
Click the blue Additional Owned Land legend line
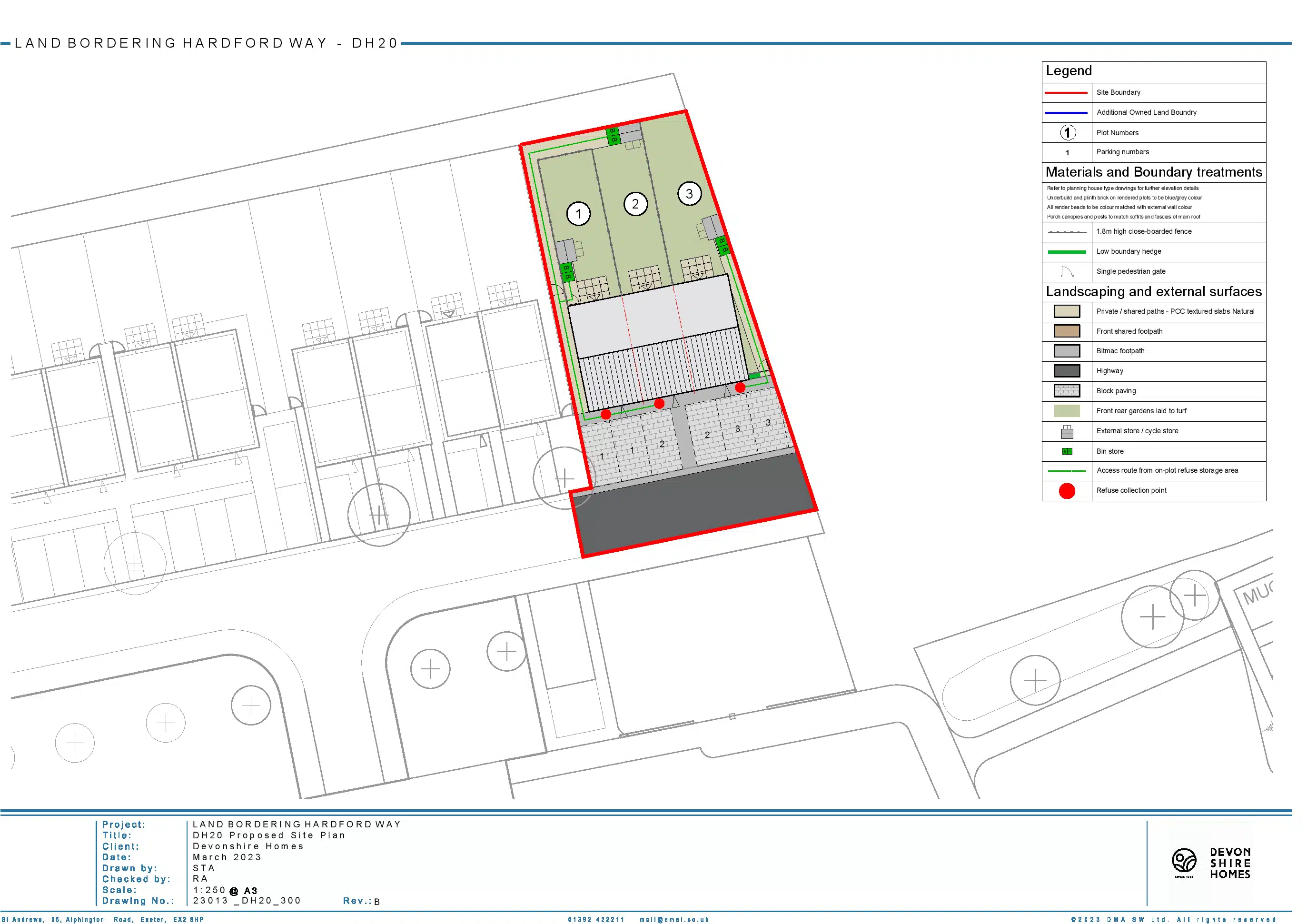1066,113
